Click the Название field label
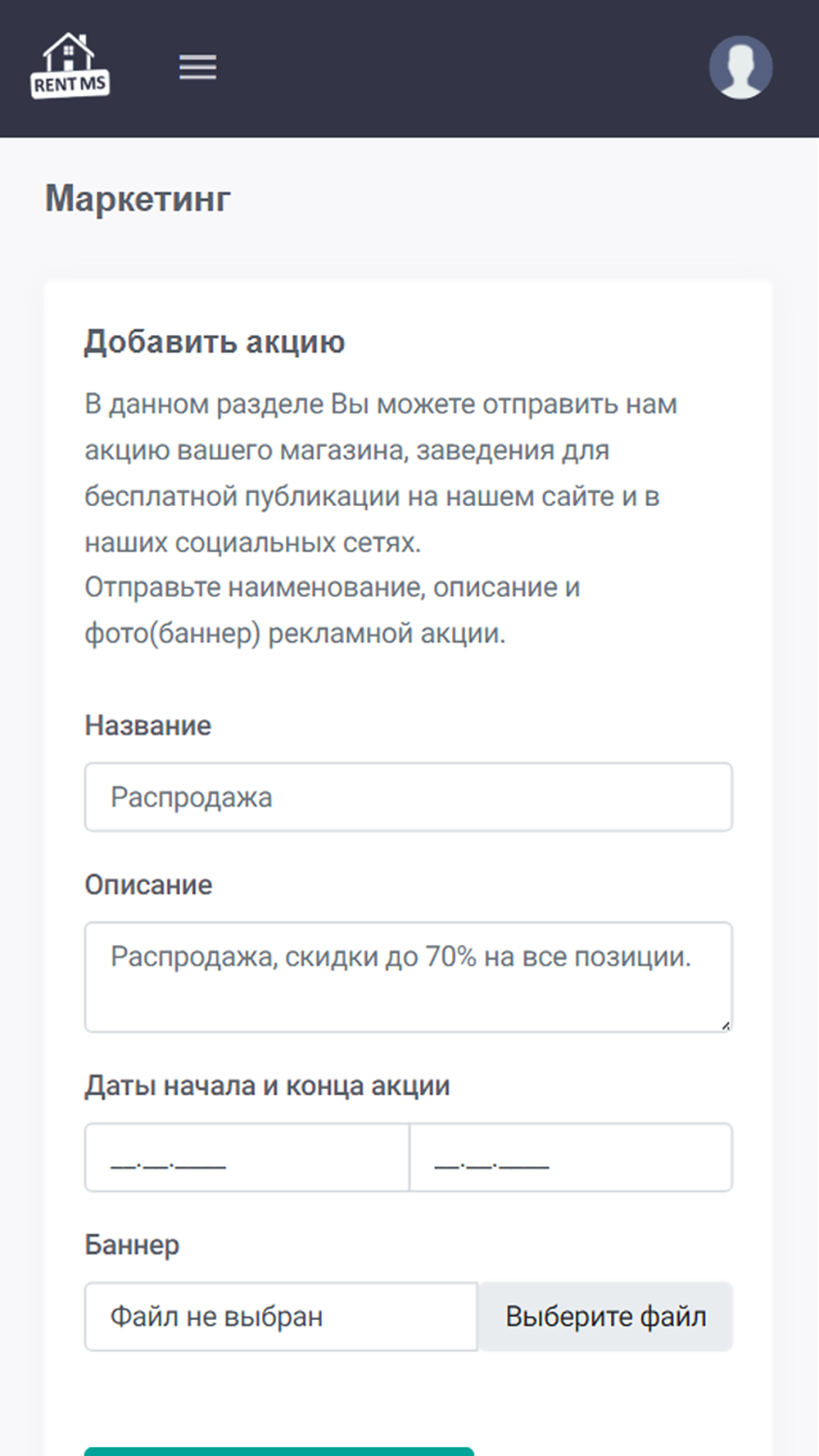This screenshot has height=1456, width=819. [148, 726]
